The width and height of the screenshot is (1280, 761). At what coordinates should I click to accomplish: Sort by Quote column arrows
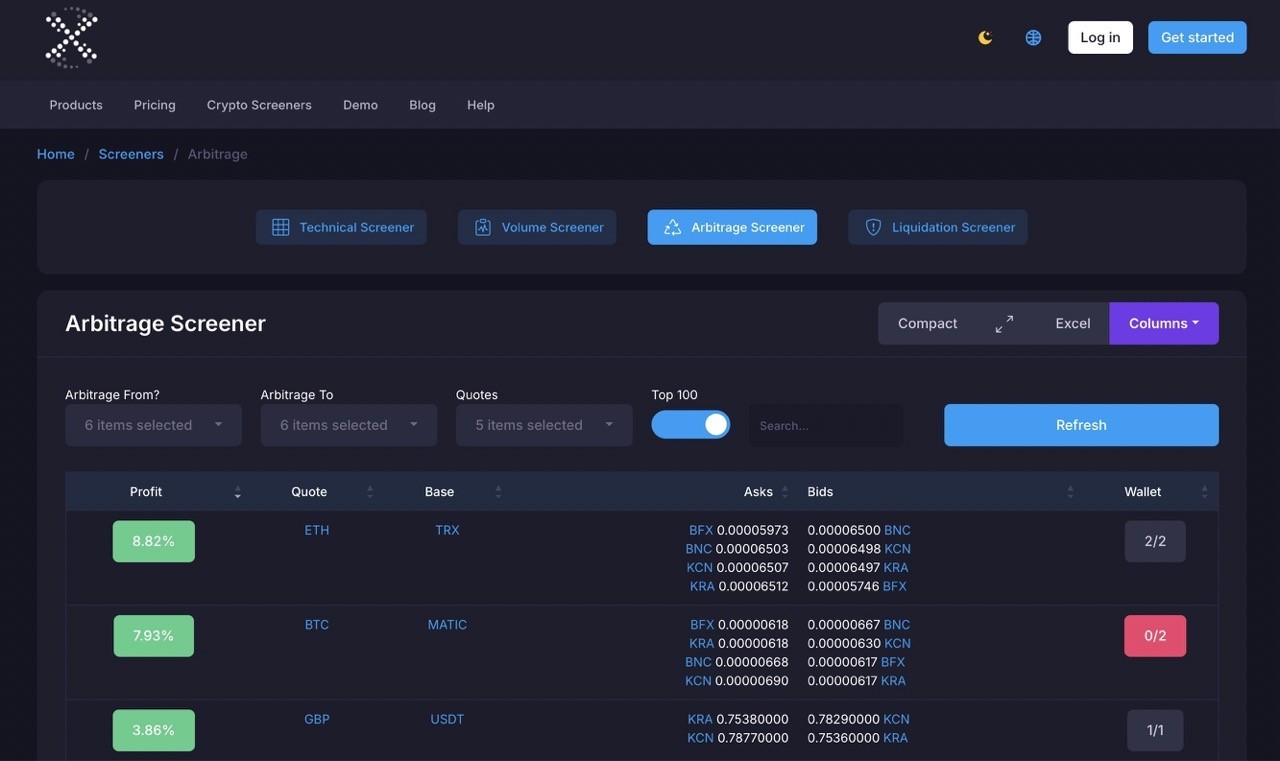click(370, 492)
